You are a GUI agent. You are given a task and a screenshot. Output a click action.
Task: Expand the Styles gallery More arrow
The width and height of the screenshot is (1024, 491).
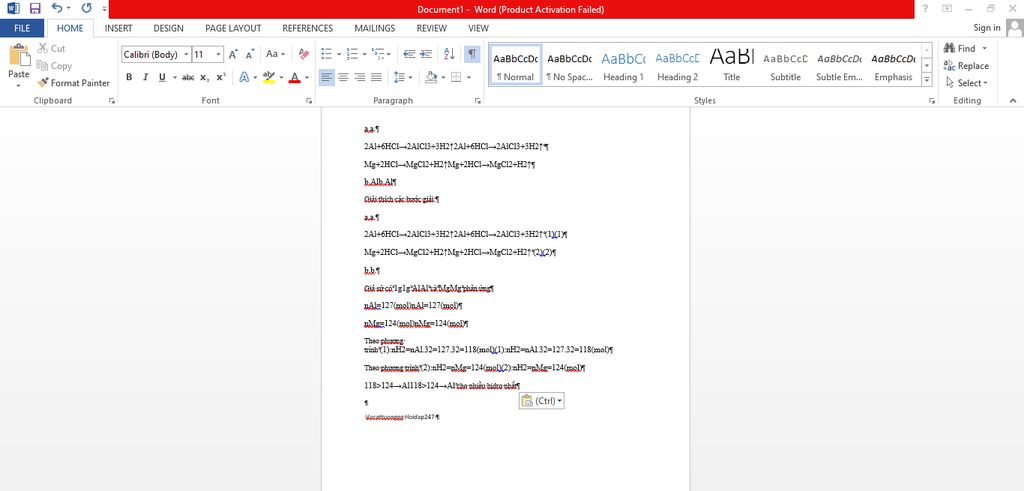tap(927, 80)
